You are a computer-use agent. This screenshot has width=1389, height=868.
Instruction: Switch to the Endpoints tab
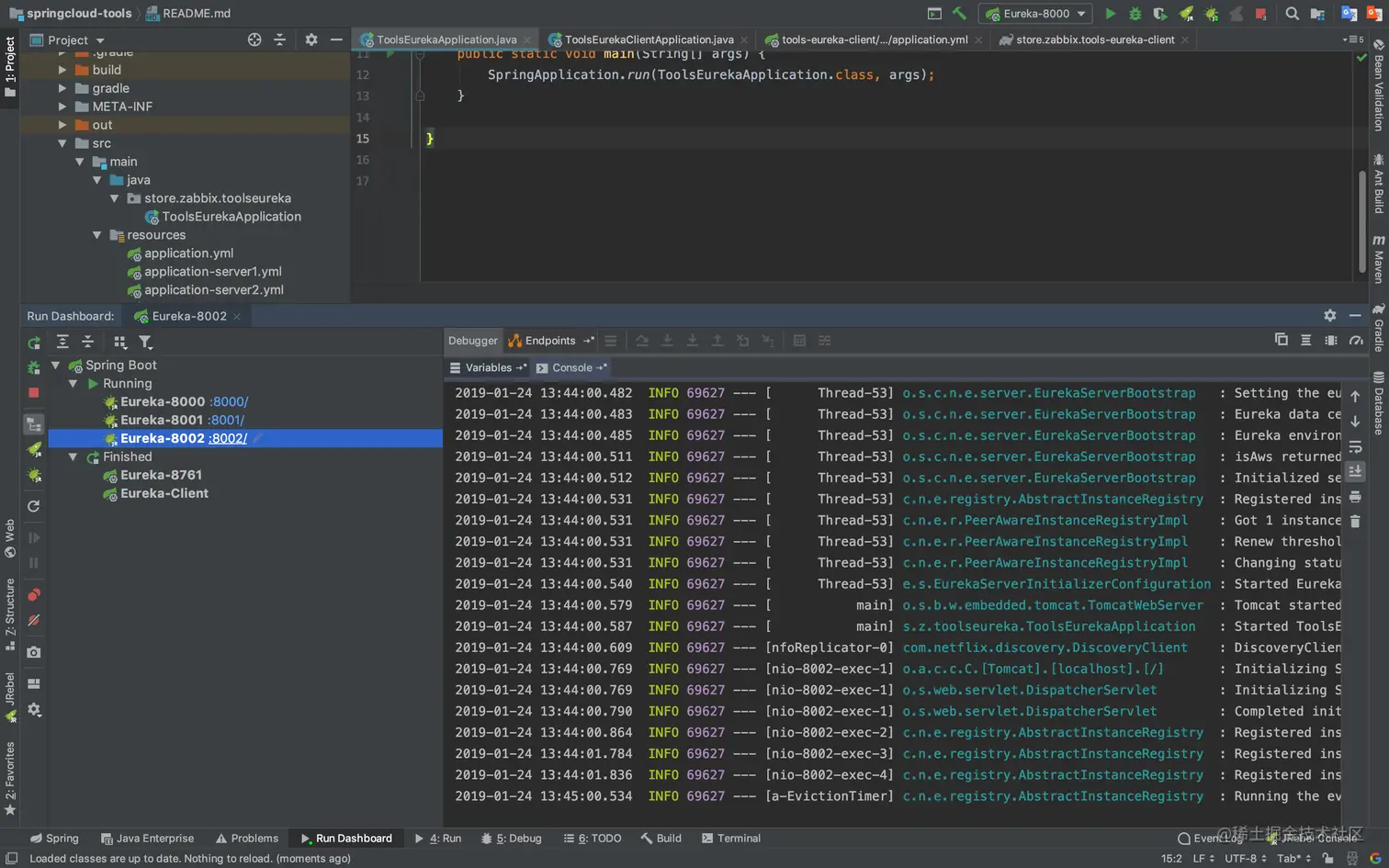point(549,341)
